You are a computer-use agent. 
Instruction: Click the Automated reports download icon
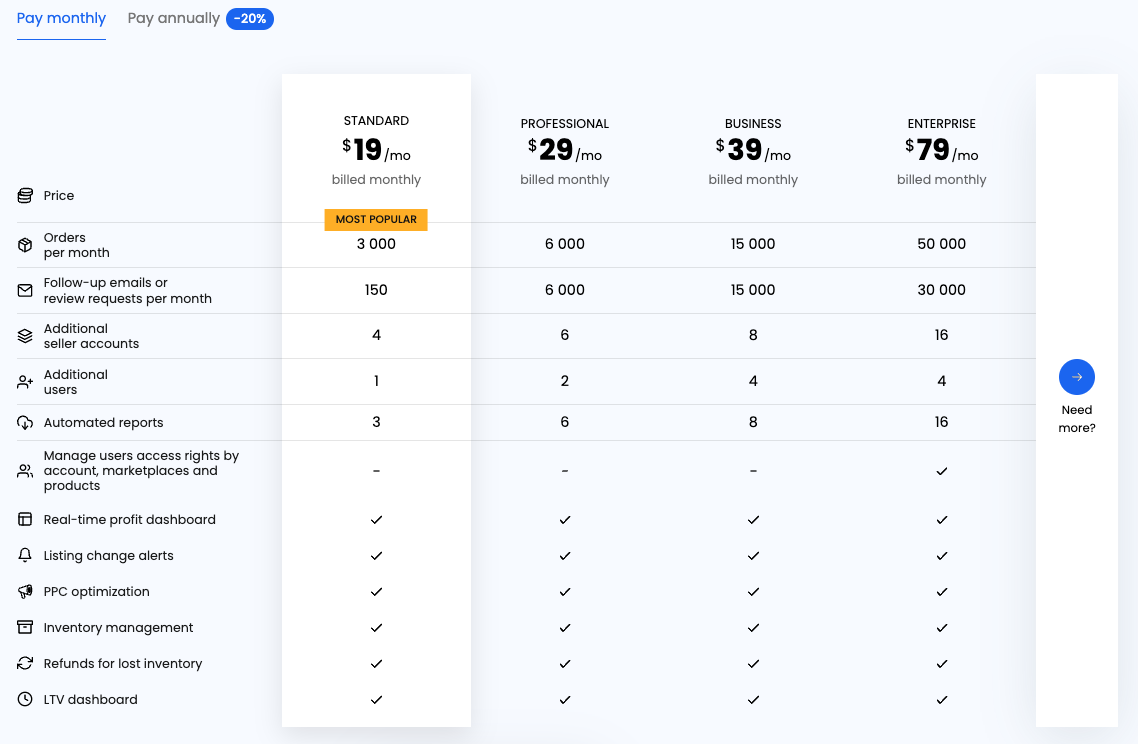25,423
